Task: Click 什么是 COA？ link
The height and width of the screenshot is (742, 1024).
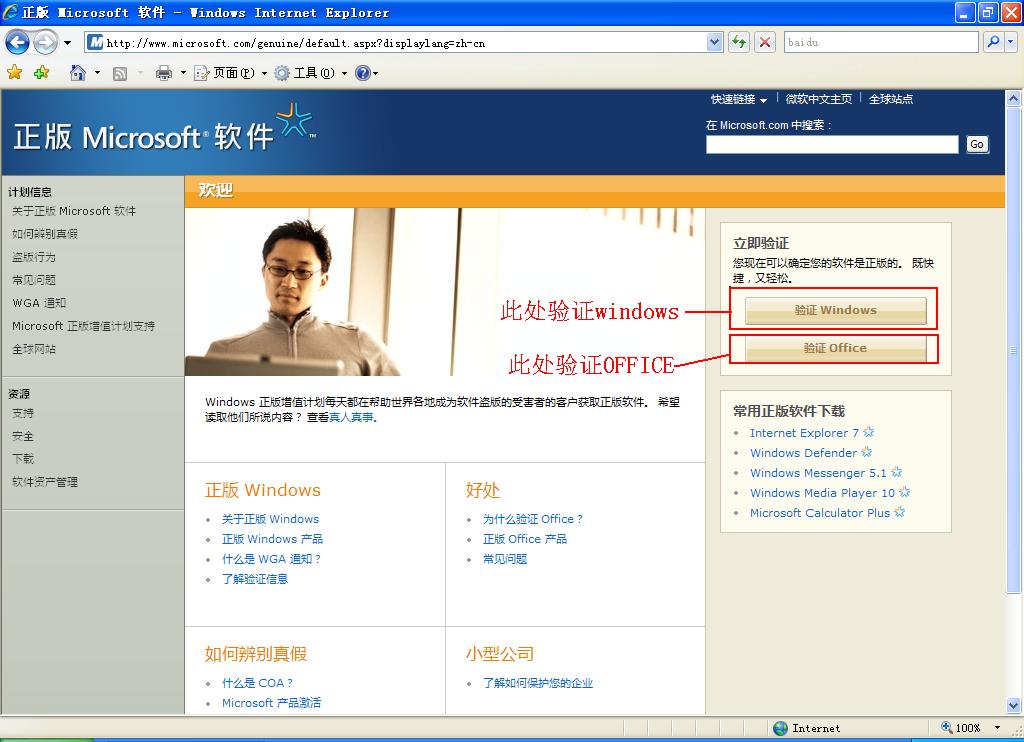Action: coord(257,683)
